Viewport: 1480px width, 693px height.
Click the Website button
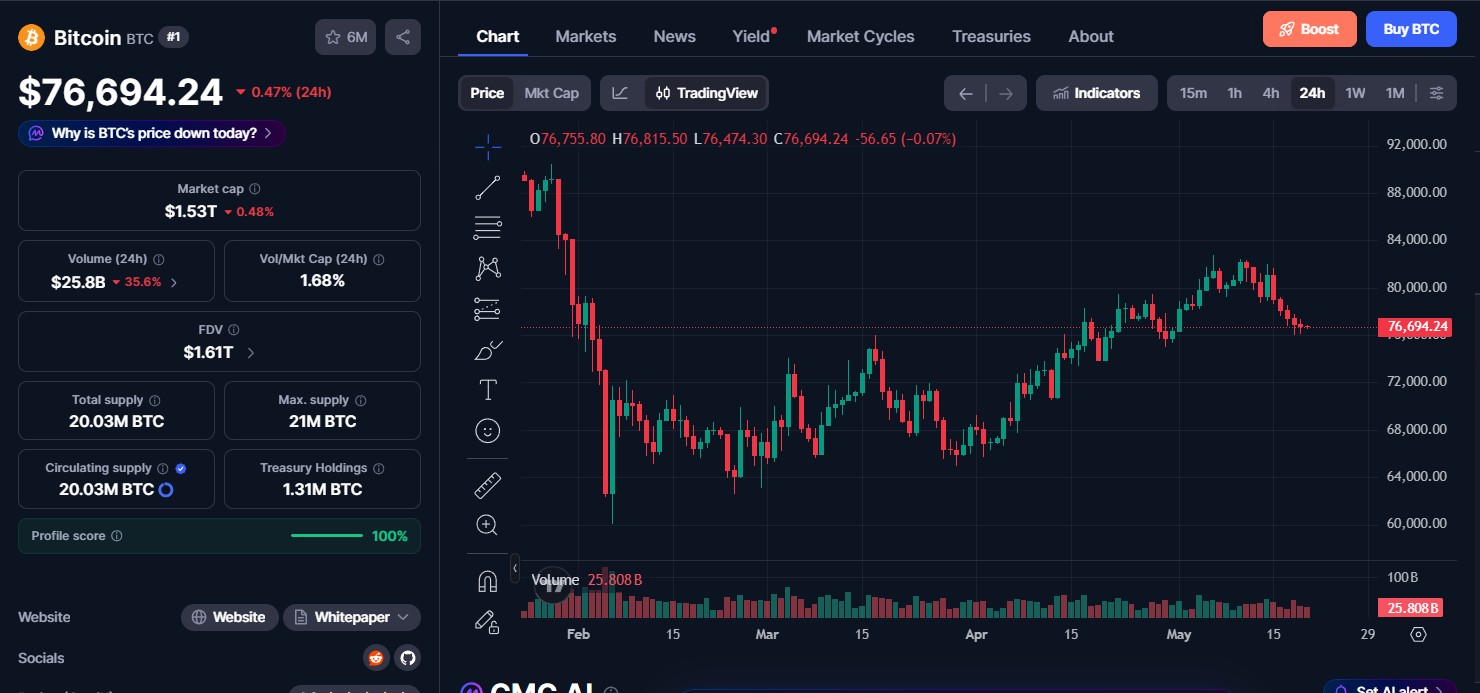(x=230, y=617)
